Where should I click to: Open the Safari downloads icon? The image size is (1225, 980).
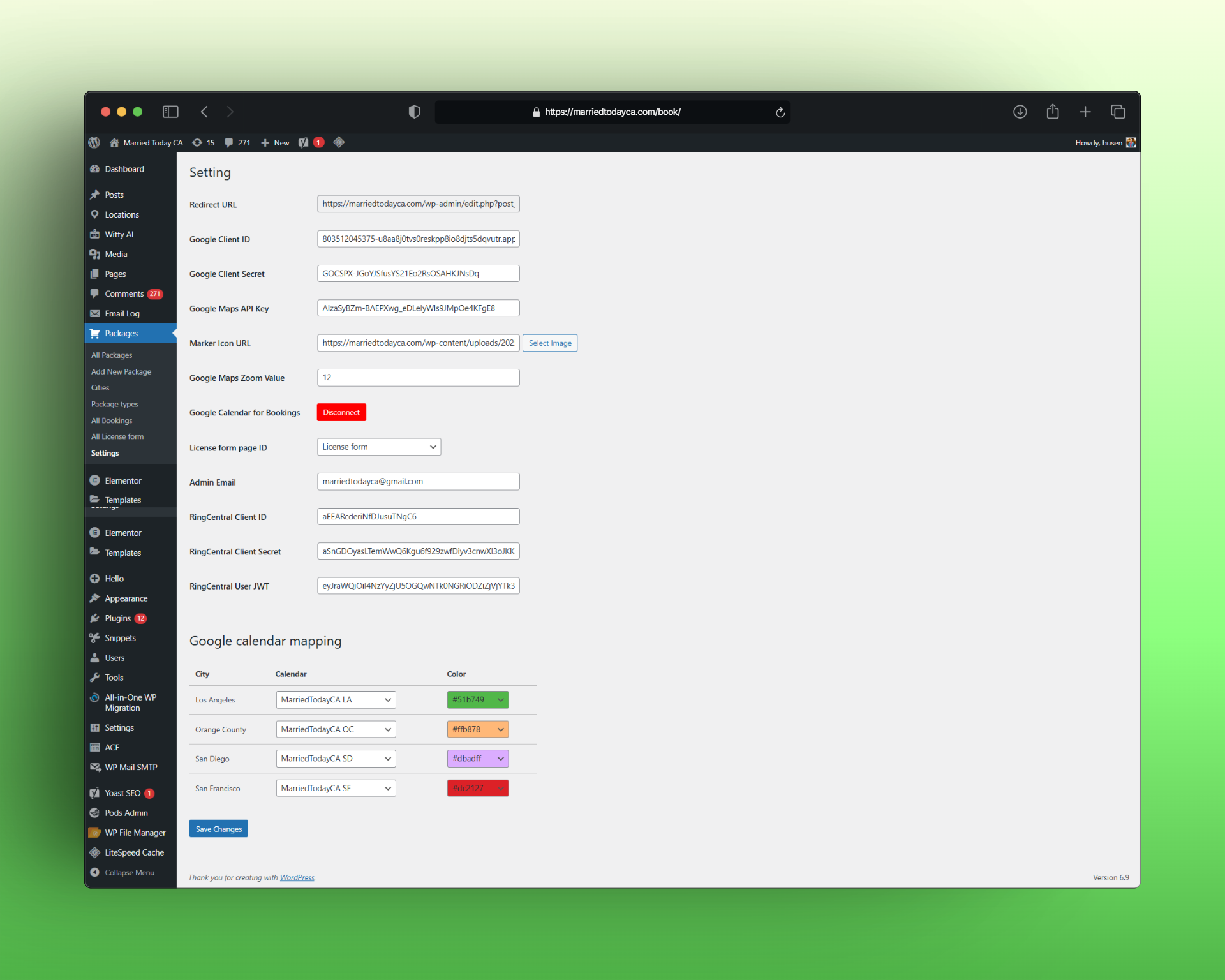1020,112
